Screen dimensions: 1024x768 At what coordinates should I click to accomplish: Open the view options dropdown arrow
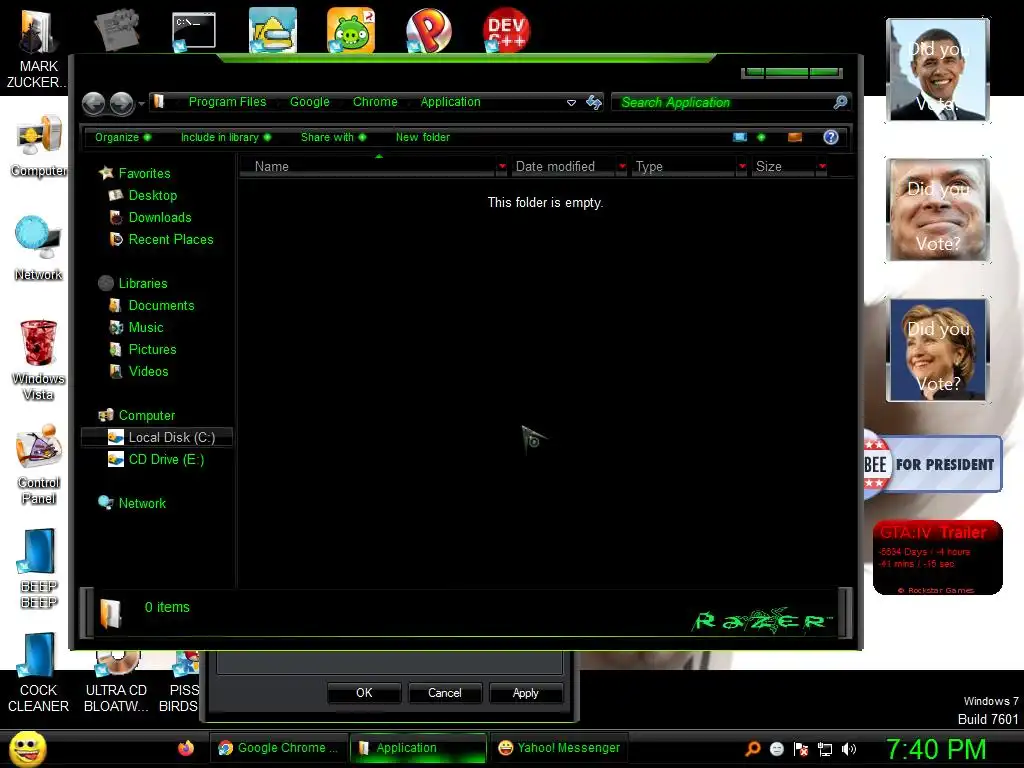point(761,137)
